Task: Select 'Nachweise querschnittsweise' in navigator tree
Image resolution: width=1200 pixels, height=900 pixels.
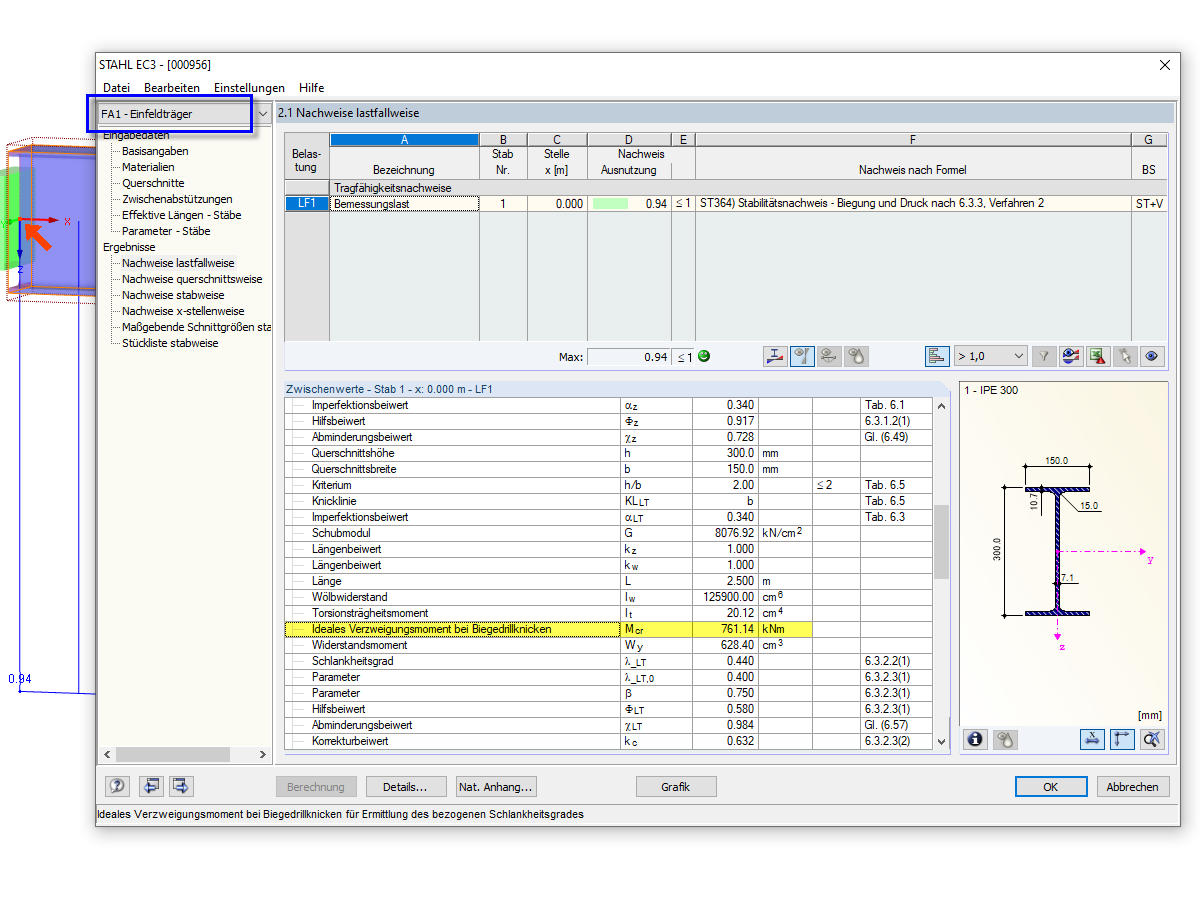Action: 192,279
